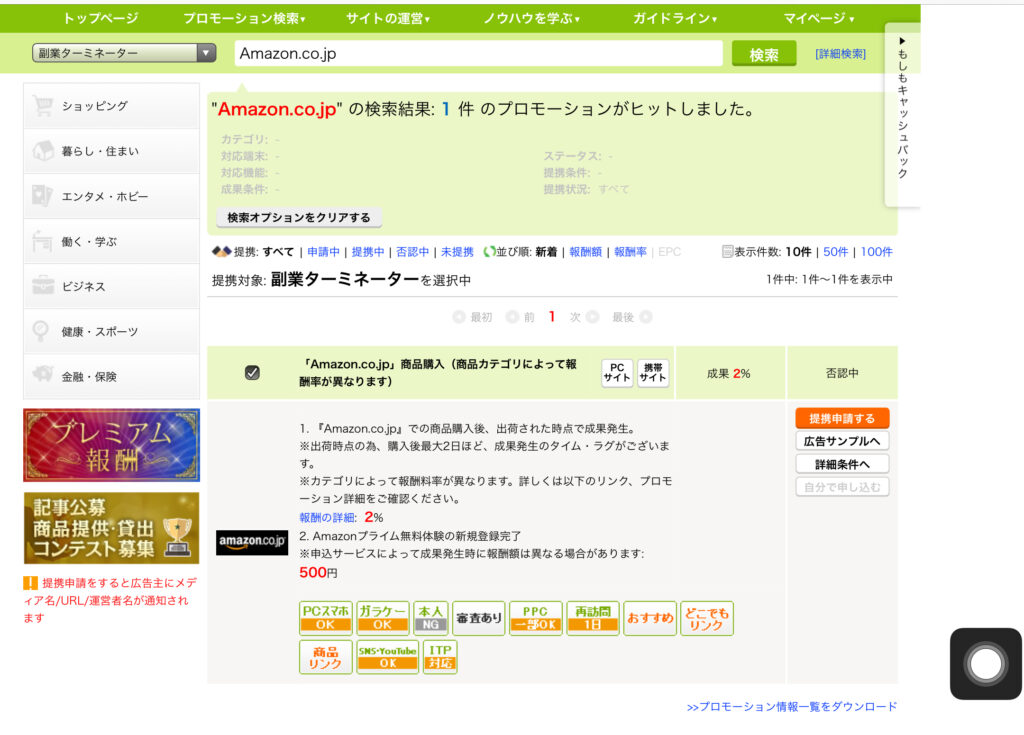Click the 再訪問 1日 badge
Image resolution: width=1024 pixels, height=735 pixels.
[592, 618]
